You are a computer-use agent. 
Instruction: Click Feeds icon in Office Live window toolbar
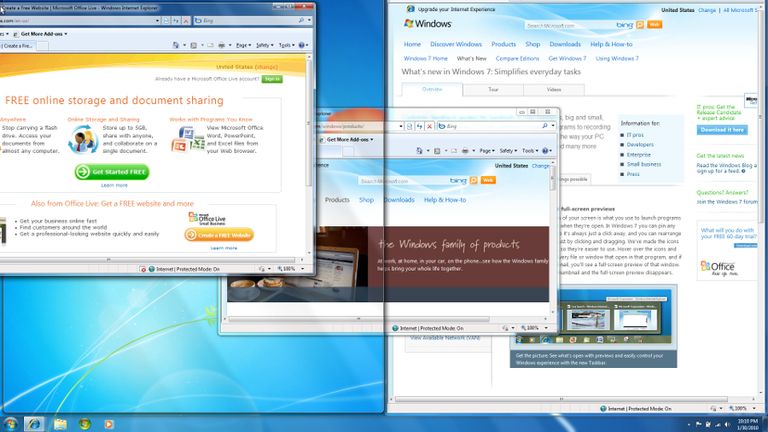(194, 45)
